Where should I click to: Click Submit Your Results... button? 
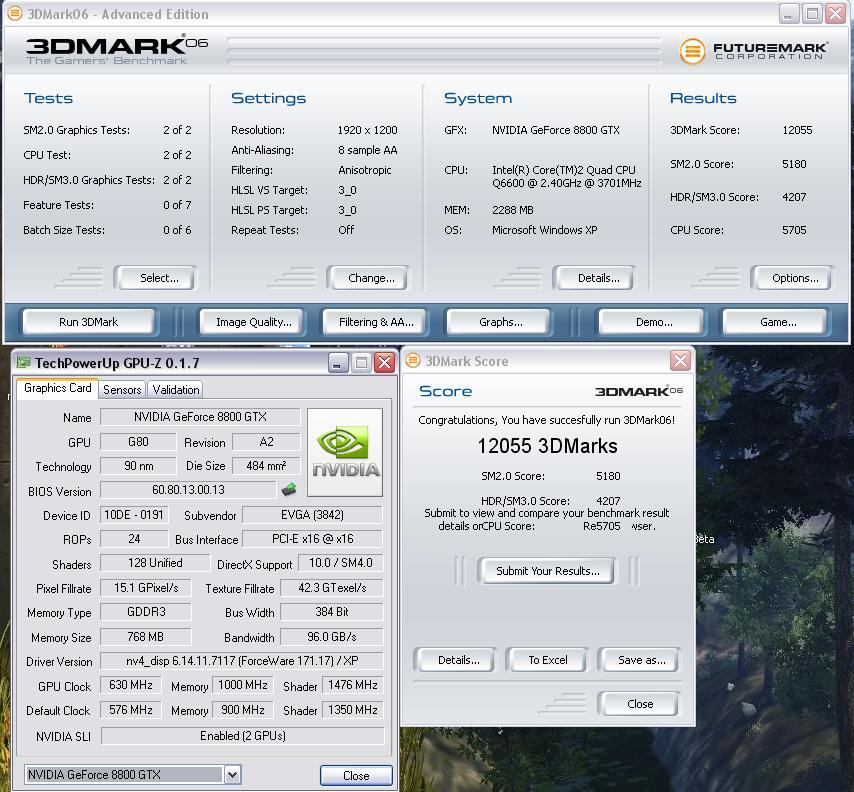[x=547, y=571]
